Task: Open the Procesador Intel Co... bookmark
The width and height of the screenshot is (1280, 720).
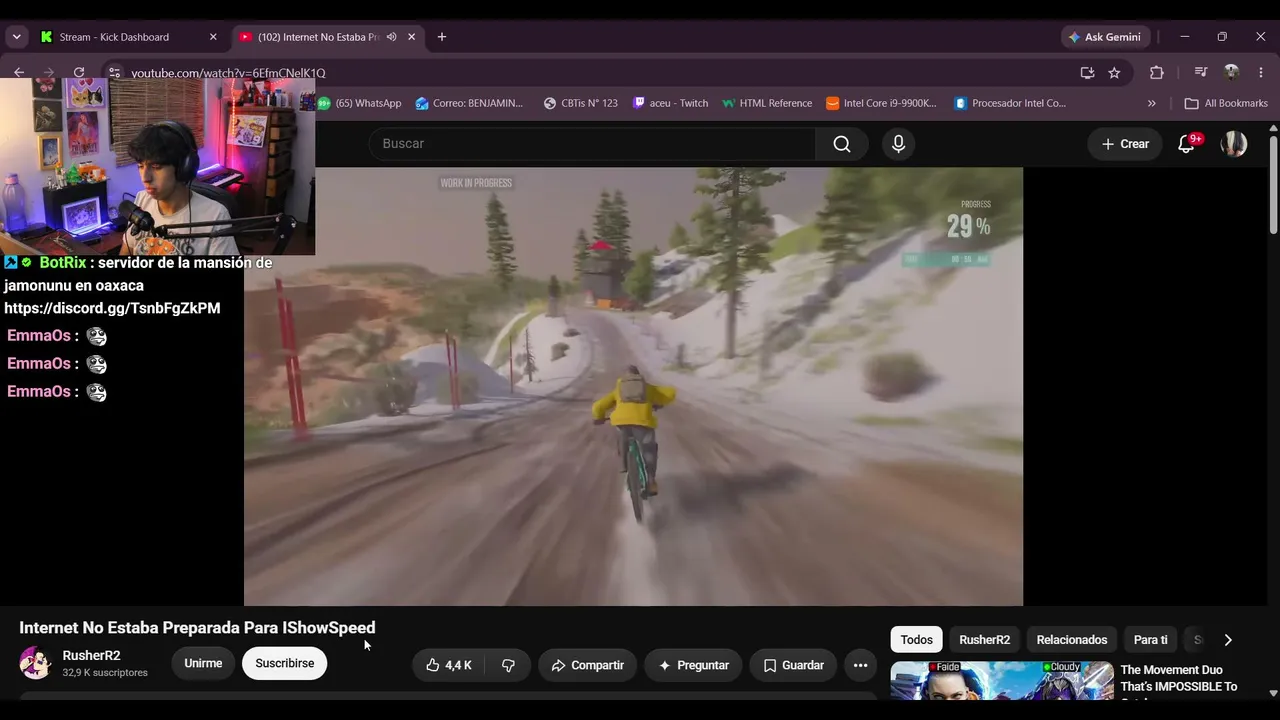Action: [x=1010, y=103]
